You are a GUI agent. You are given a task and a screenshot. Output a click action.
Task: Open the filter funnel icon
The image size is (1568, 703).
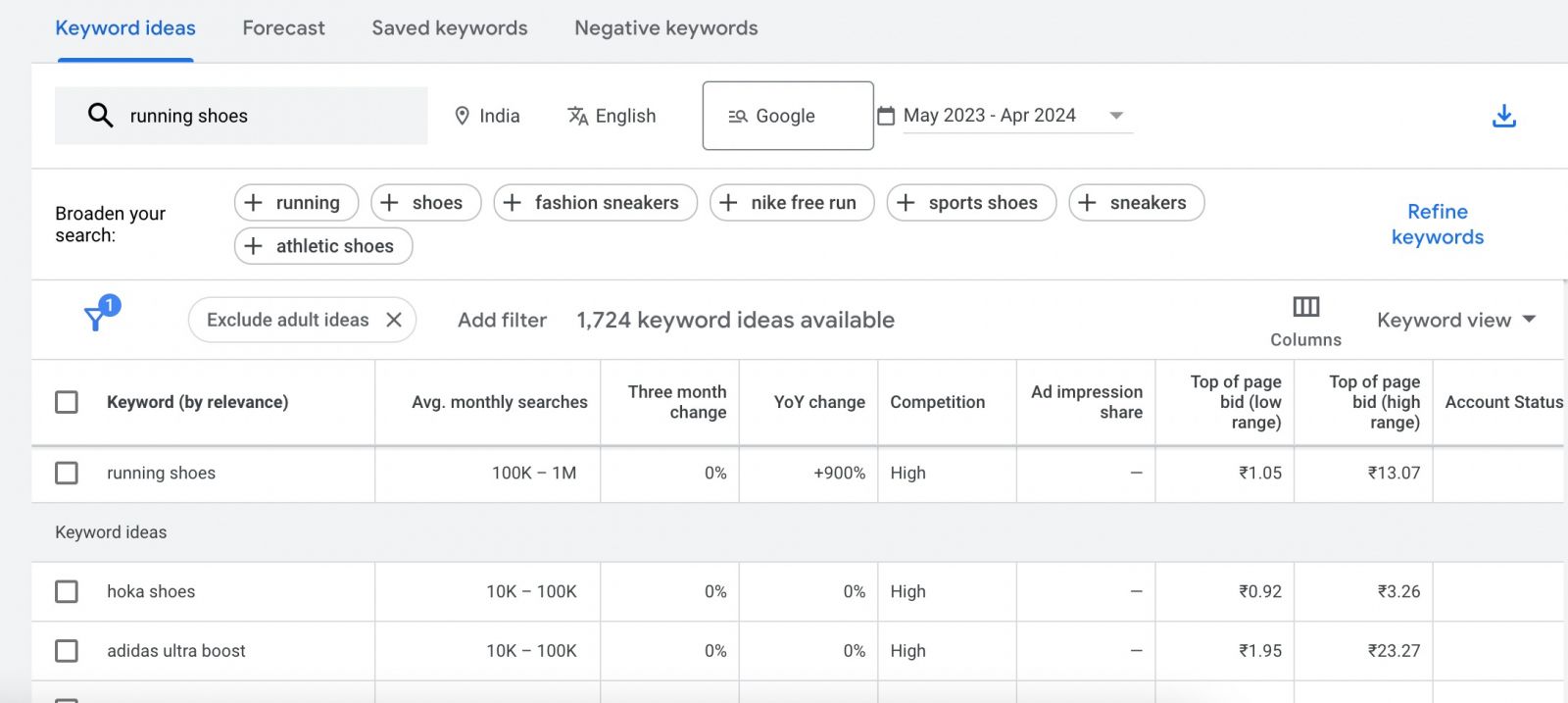tap(95, 319)
